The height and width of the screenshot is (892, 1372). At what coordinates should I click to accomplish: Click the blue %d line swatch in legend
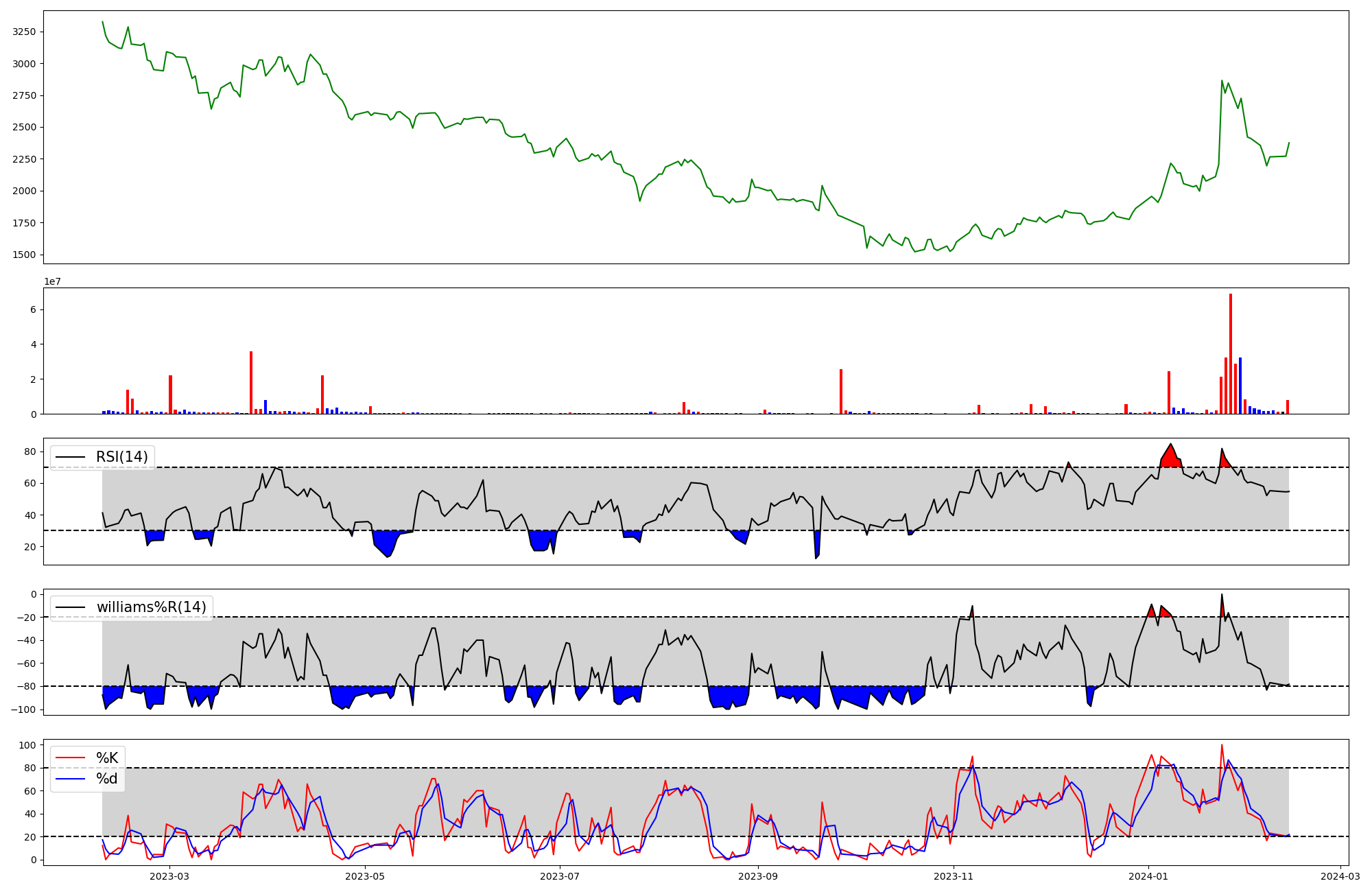coord(71,779)
